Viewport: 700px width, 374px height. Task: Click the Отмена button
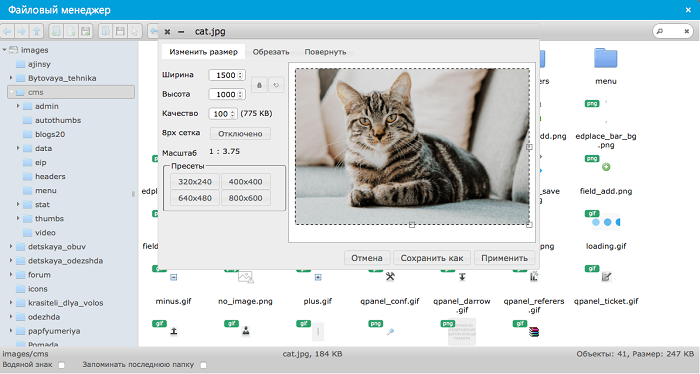tap(367, 258)
